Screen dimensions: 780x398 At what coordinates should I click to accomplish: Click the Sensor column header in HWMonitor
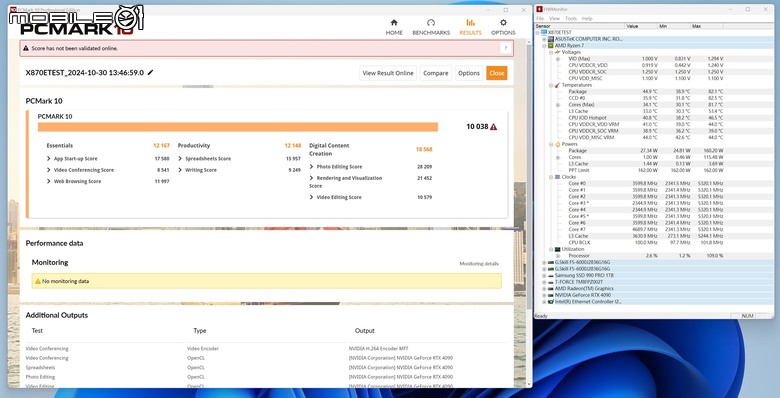[580, 26]
